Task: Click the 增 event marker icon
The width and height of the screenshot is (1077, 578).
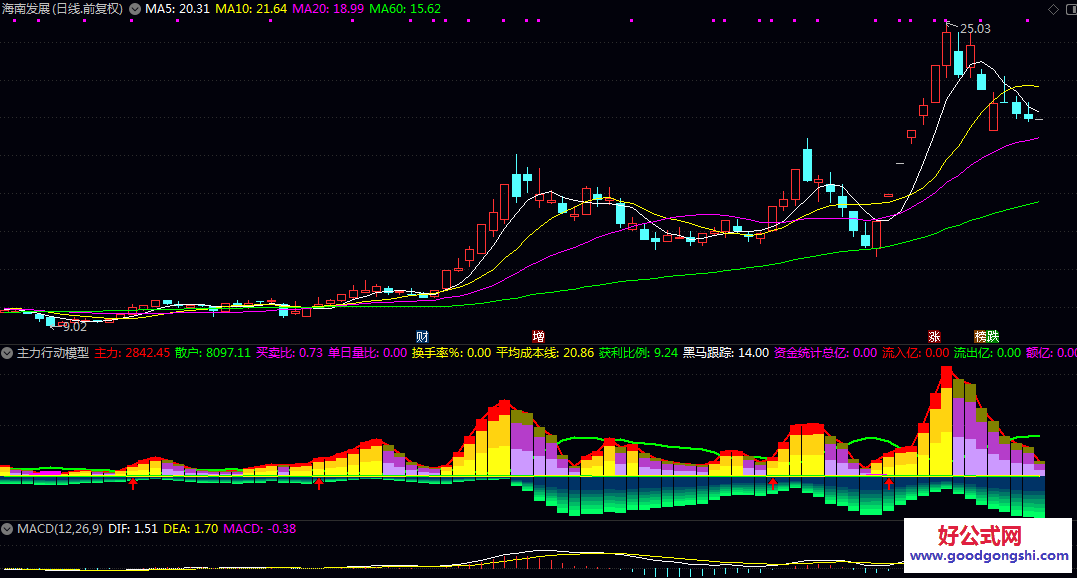Action: click(538, 336)
